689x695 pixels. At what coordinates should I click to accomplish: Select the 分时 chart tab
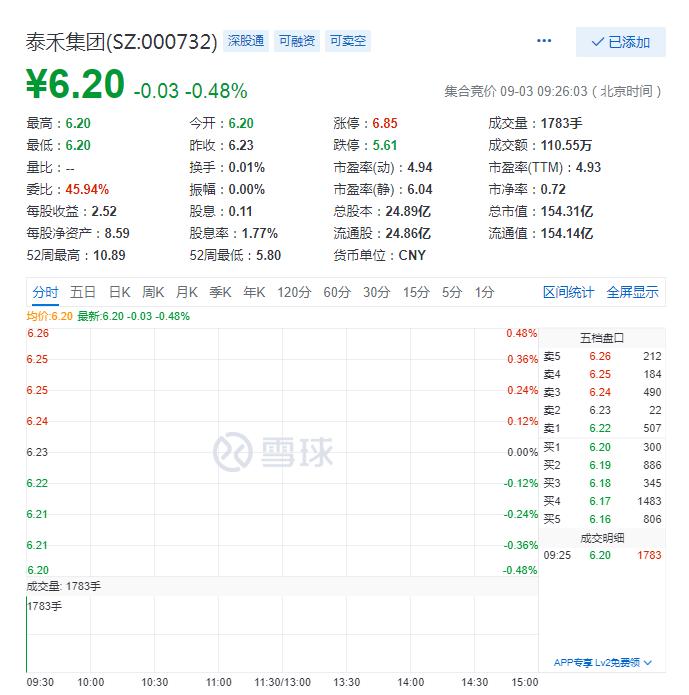(x=45, y=293)
